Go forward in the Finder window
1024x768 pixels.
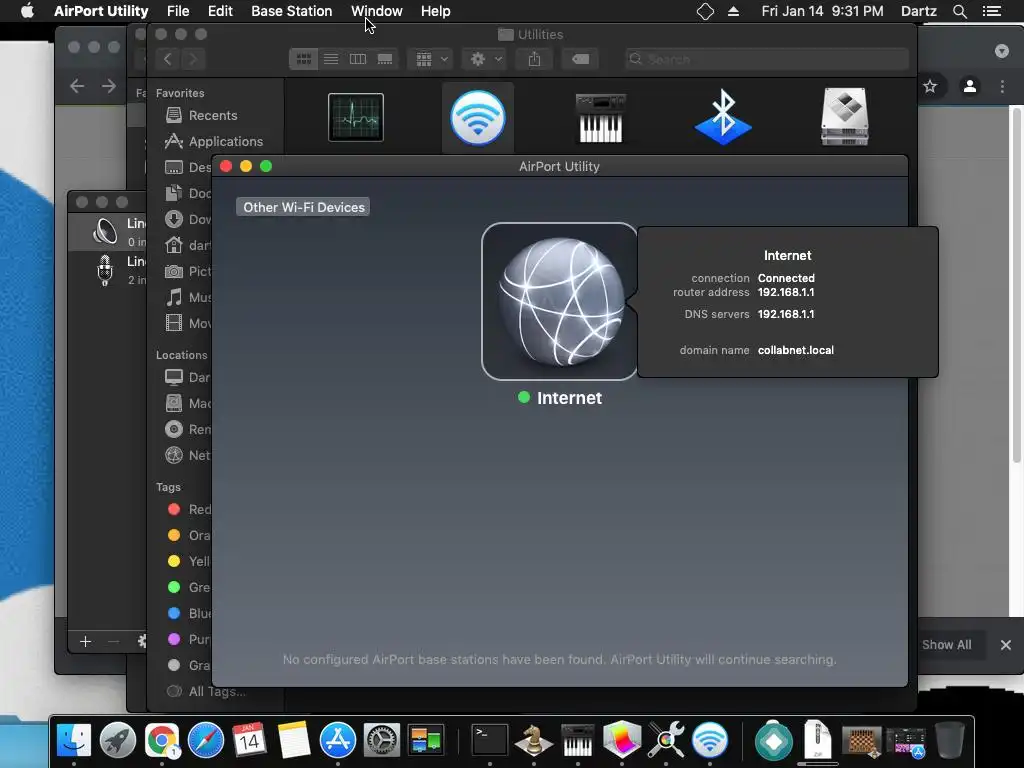[x=193, y=59]
